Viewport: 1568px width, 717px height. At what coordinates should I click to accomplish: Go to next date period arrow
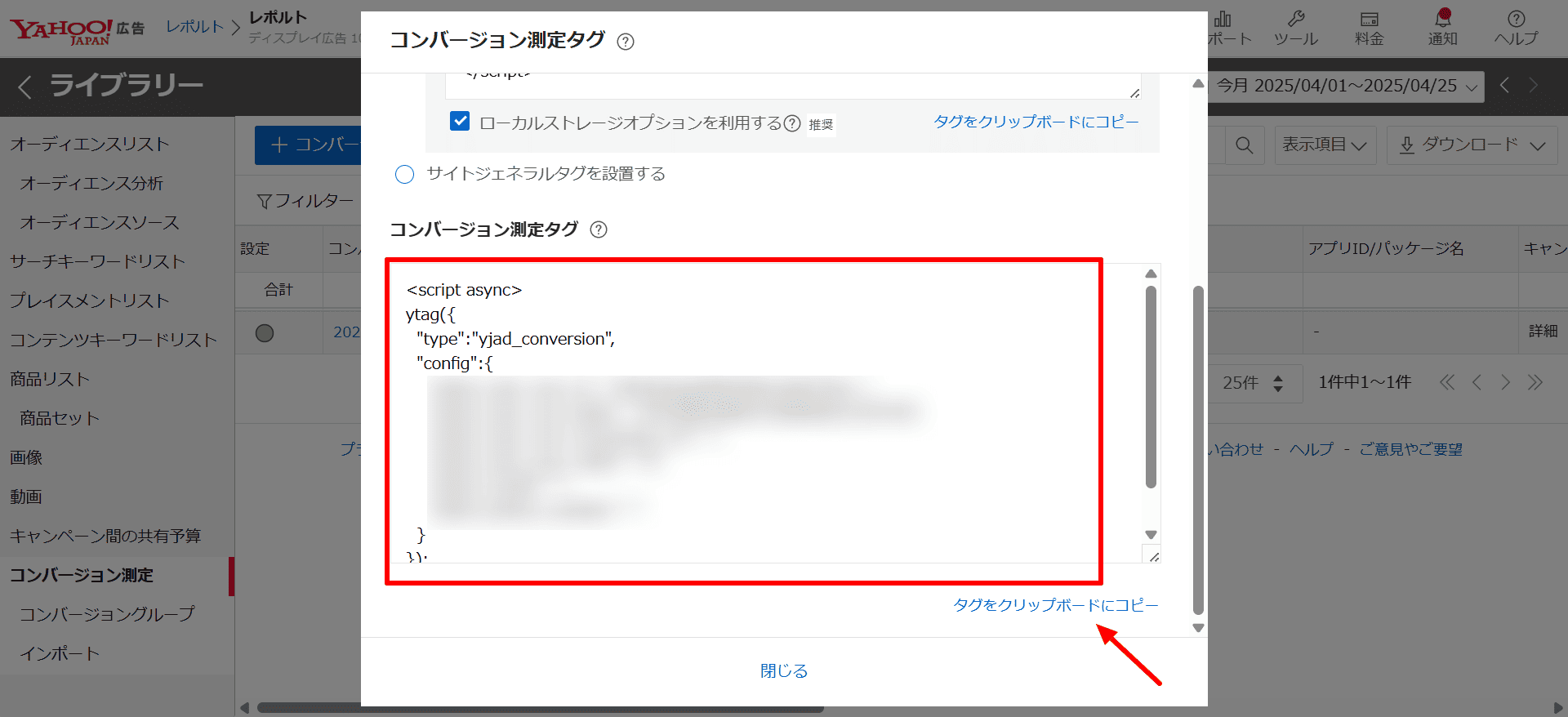[1534, 85]
